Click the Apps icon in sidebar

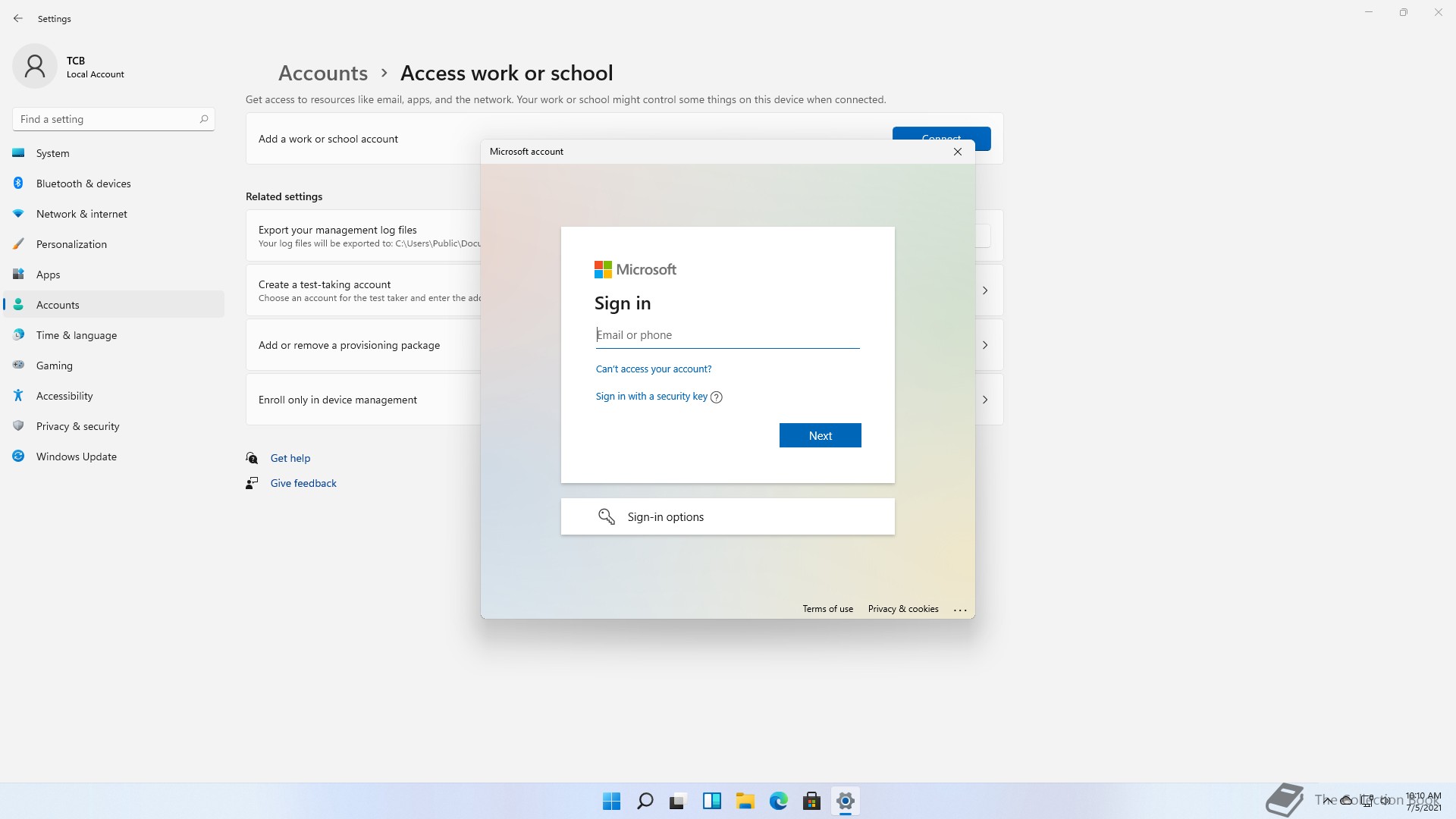pos(18,275)
